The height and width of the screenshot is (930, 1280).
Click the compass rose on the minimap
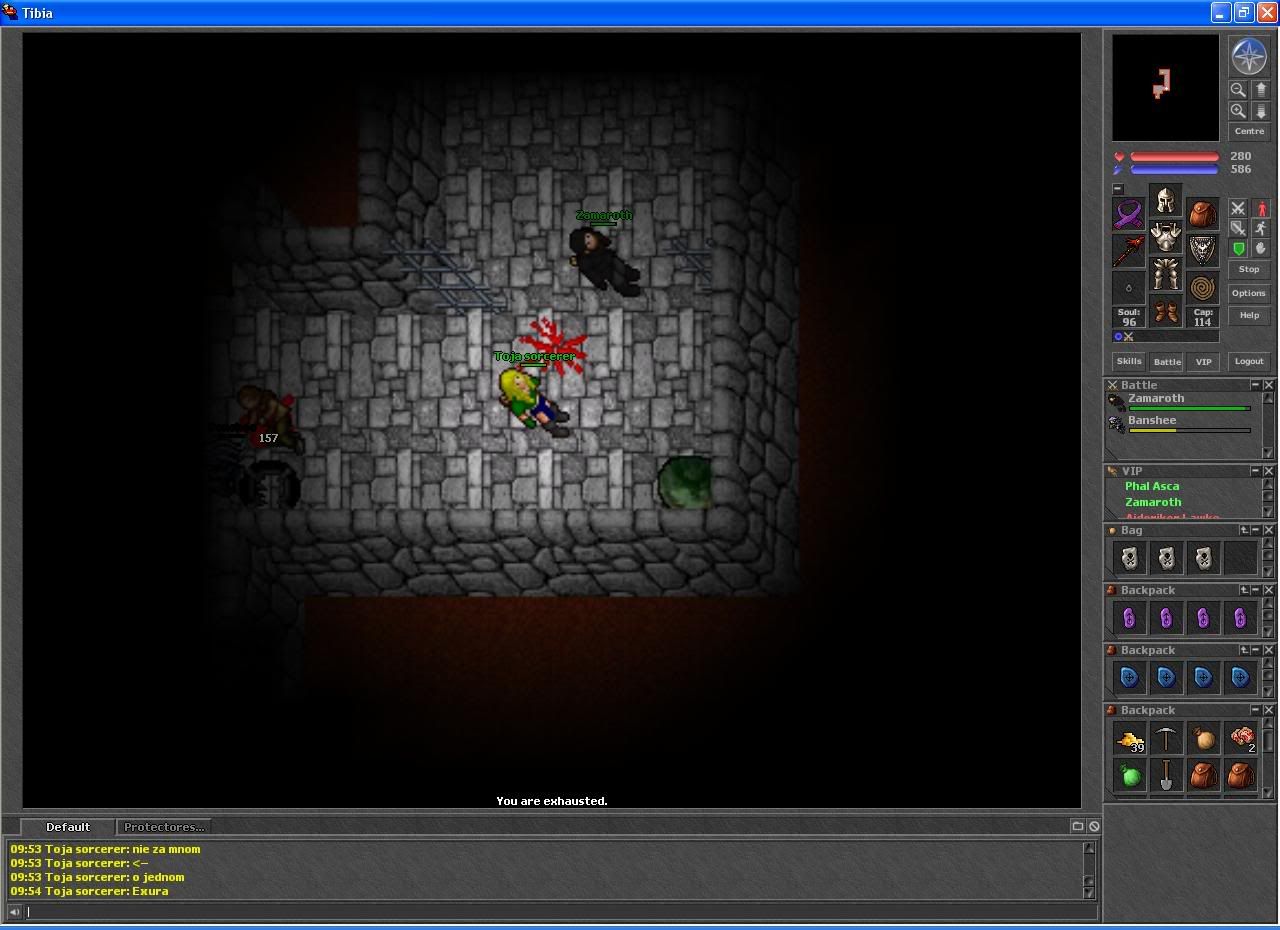pos(1249,57)
